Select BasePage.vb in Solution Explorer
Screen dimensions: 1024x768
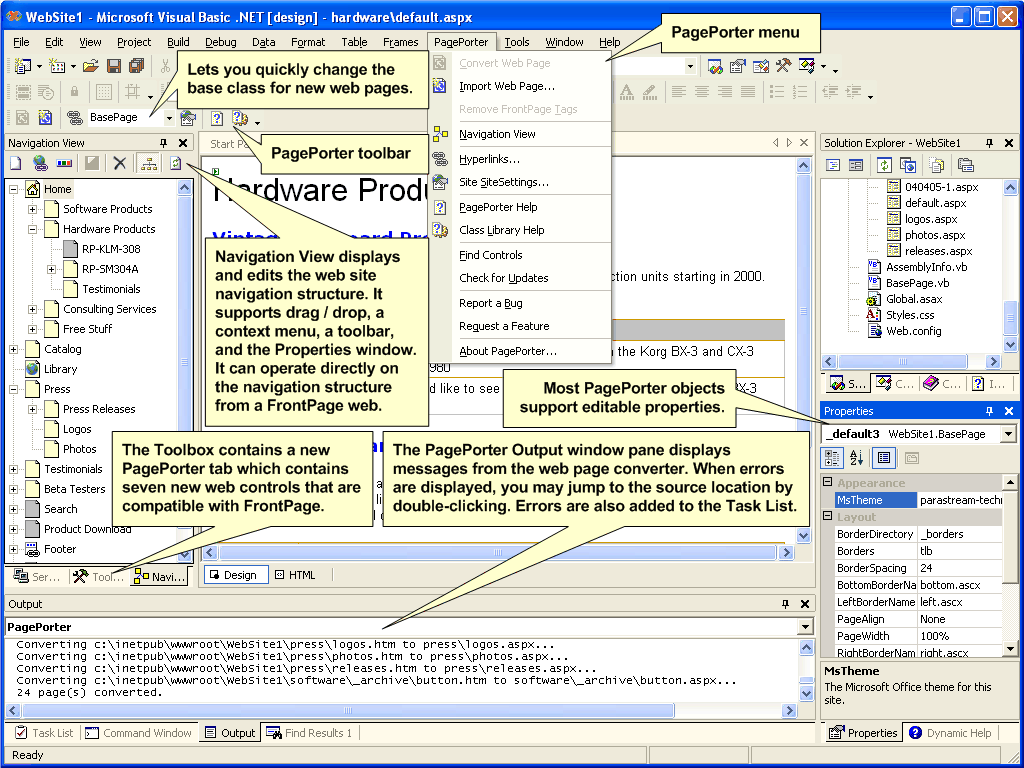pyautogui.click(x=917, y=283)
